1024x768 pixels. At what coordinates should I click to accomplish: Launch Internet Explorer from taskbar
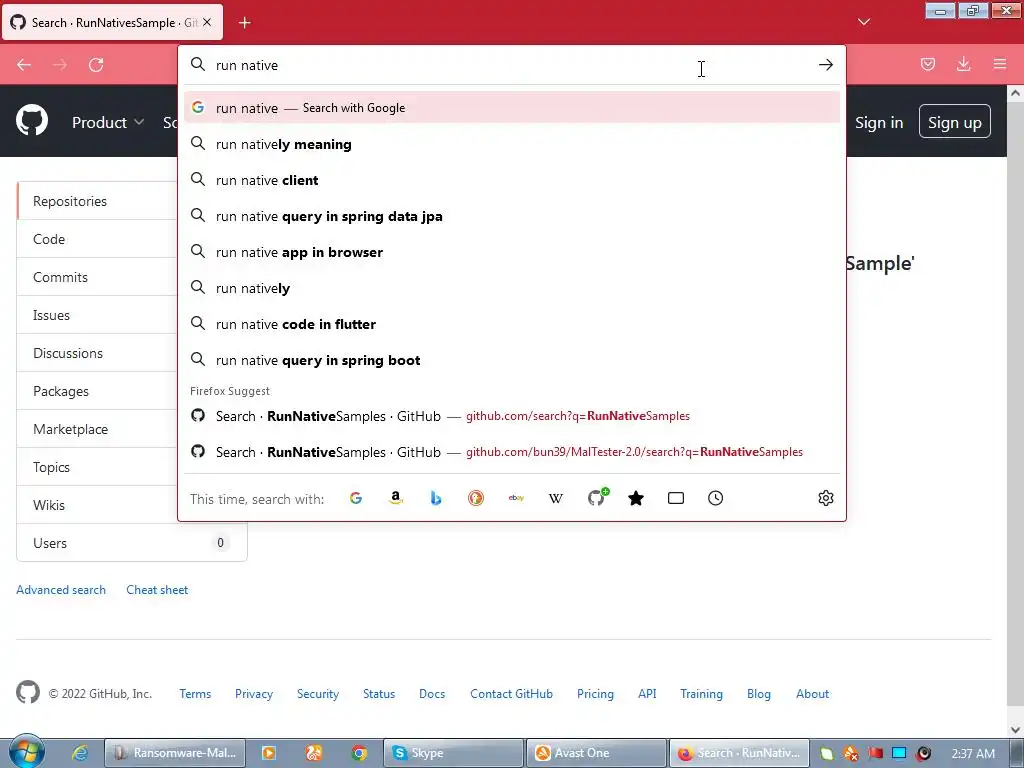[x=80, y=753]
